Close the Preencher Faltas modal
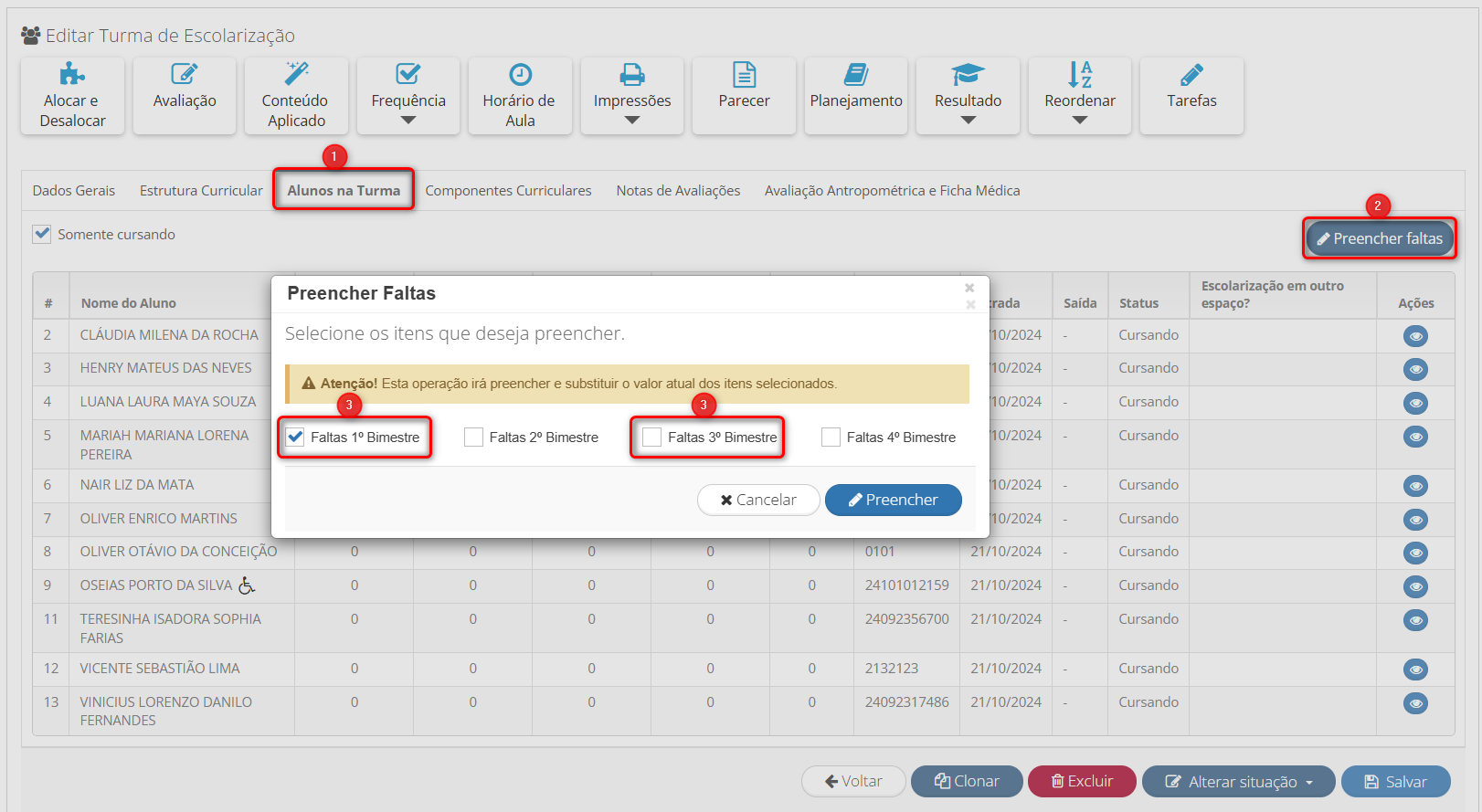 (969, 289)
